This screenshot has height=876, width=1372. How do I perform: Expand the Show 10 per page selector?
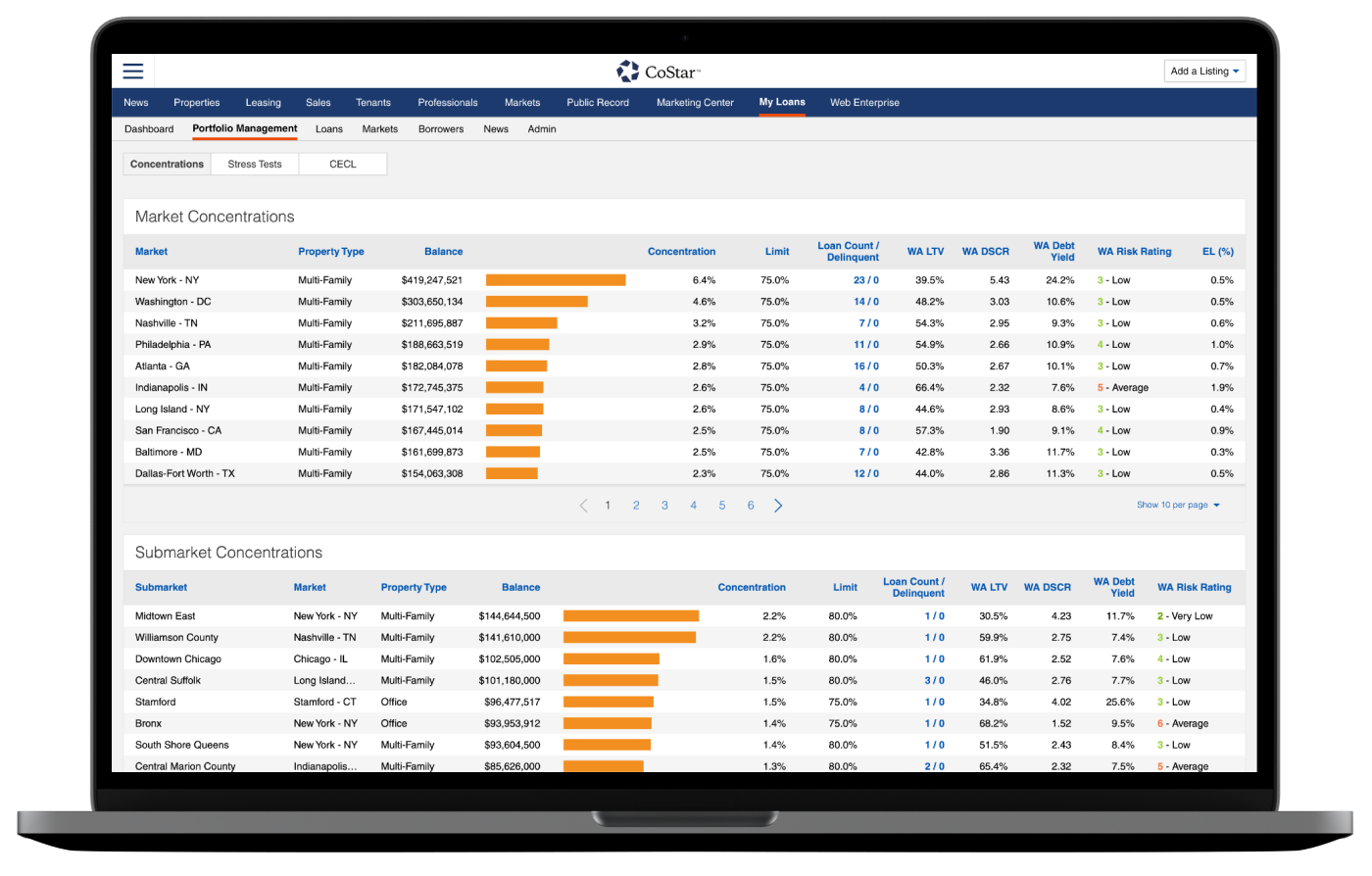1178,506
